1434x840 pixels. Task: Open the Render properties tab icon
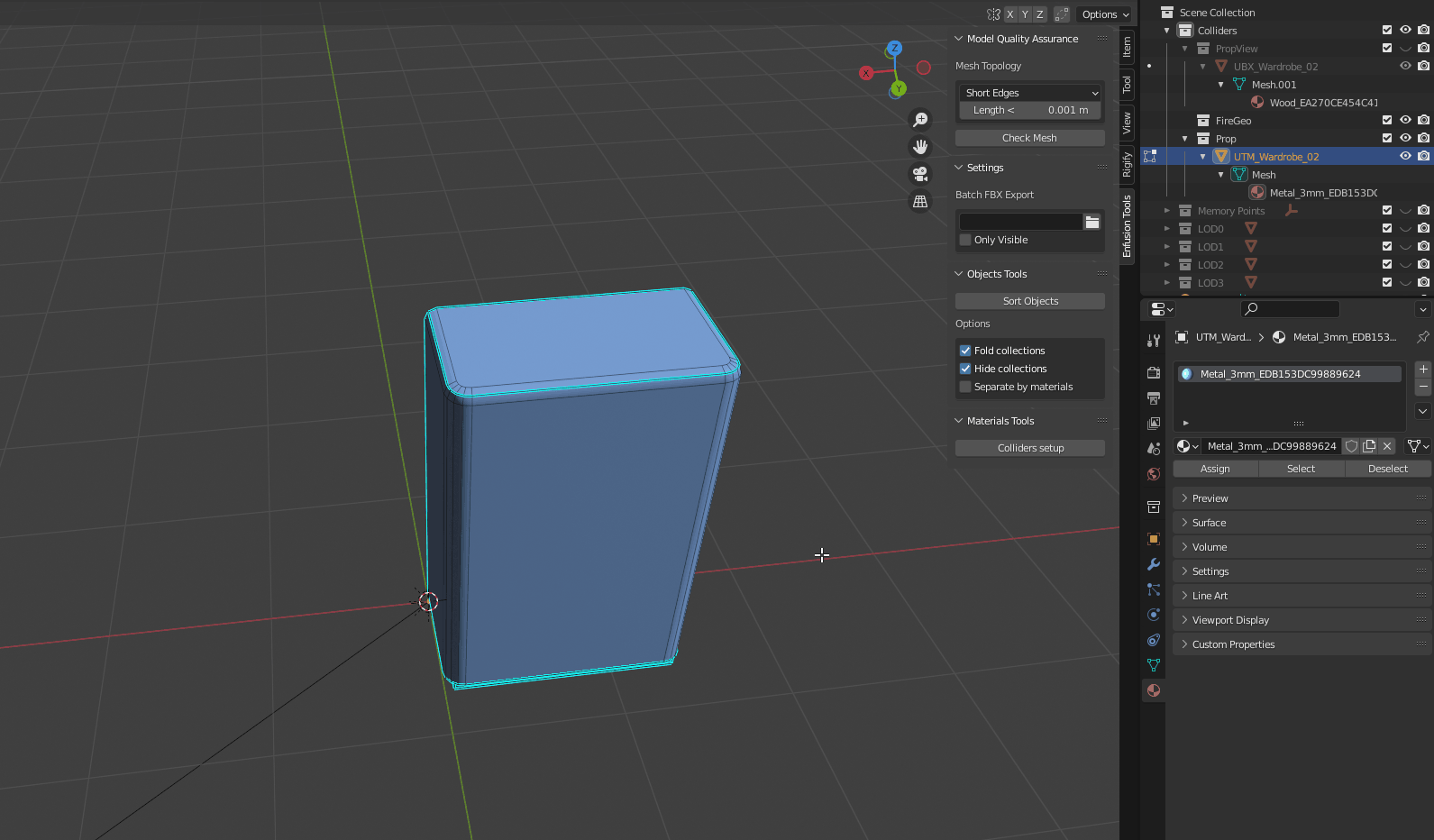1154,373
